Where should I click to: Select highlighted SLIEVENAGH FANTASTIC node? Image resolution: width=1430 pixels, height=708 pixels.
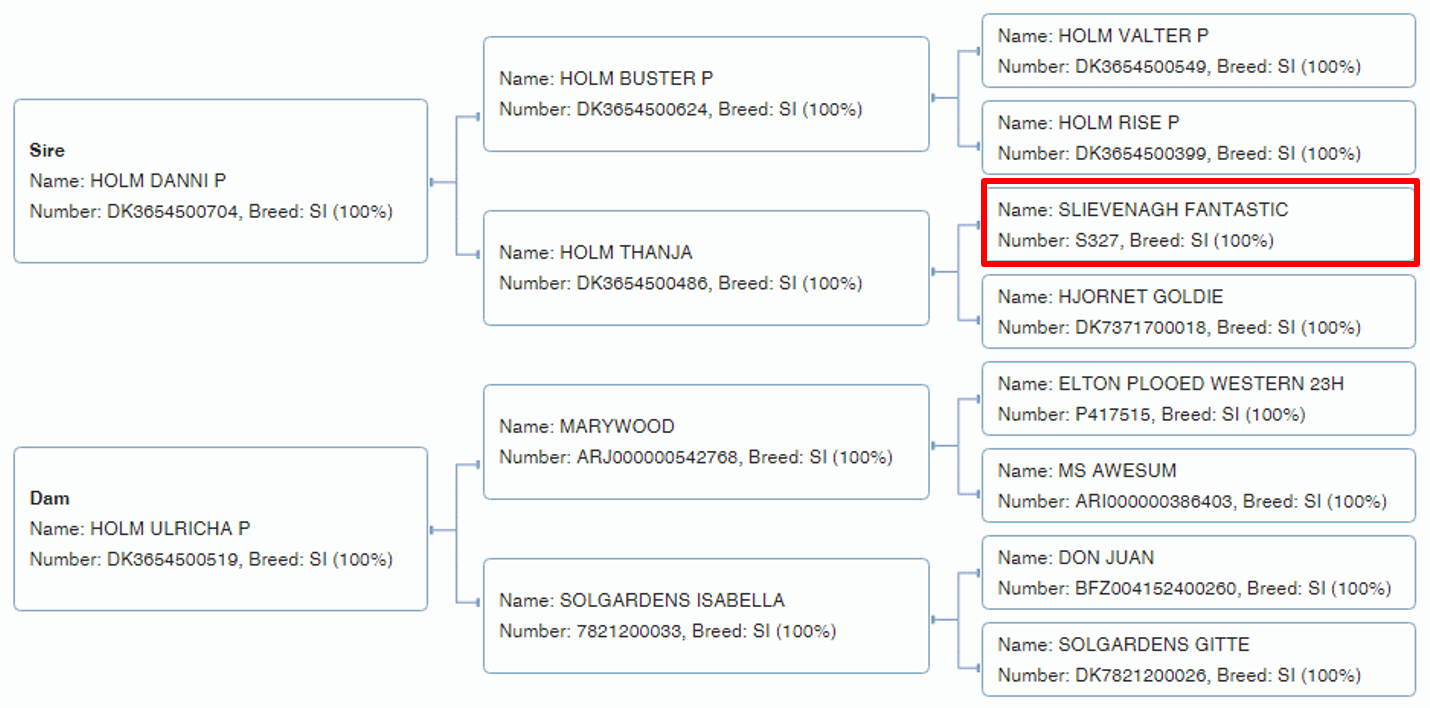click(x=1198, y=224)
